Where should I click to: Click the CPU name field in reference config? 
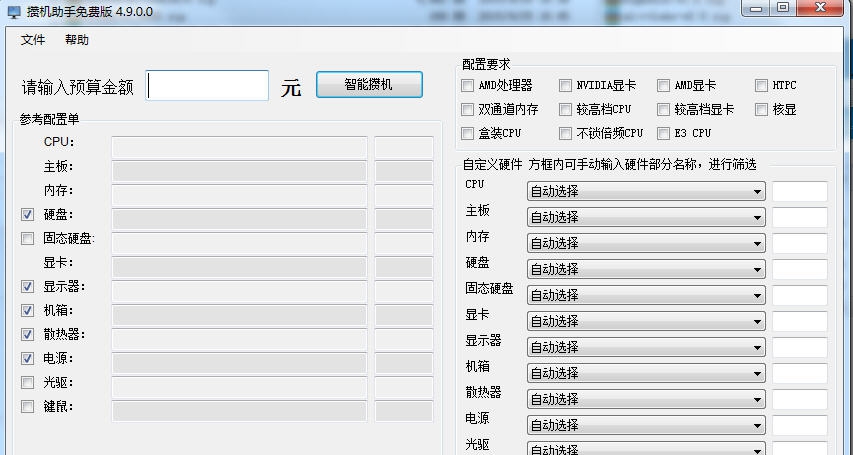[239, 147]
